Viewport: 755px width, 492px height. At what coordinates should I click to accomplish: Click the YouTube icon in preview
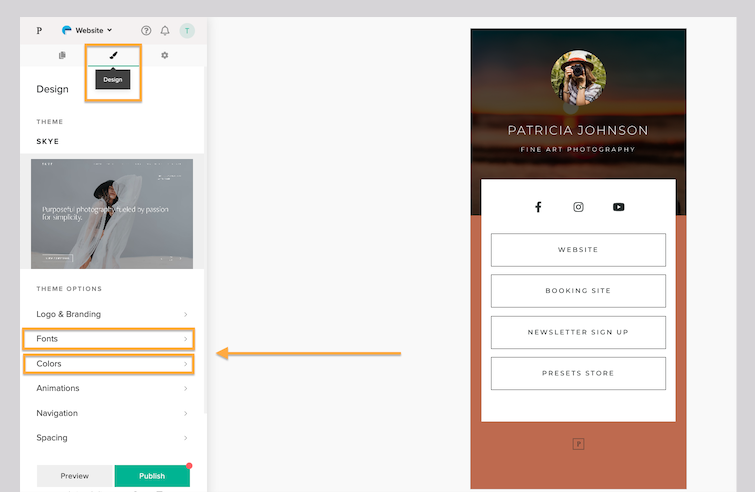[619, 207]
